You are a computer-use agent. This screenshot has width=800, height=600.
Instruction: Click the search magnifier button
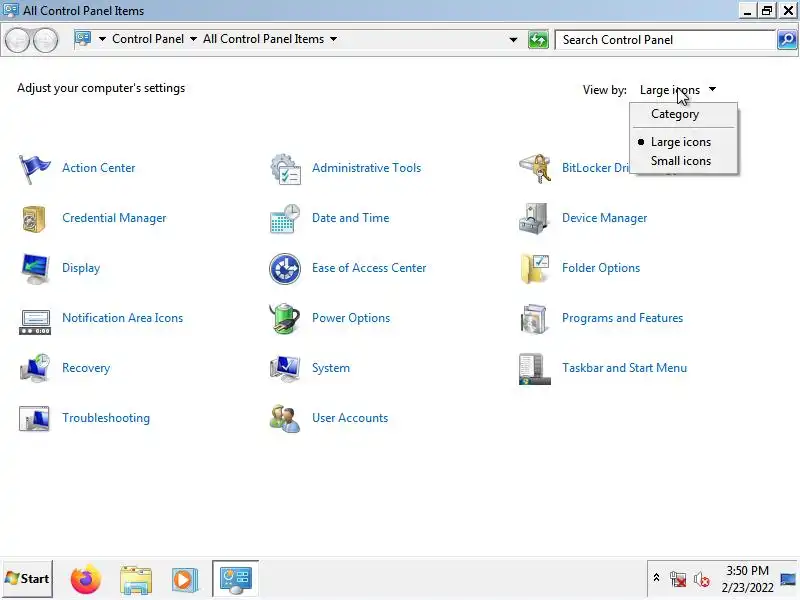(787, 40)
